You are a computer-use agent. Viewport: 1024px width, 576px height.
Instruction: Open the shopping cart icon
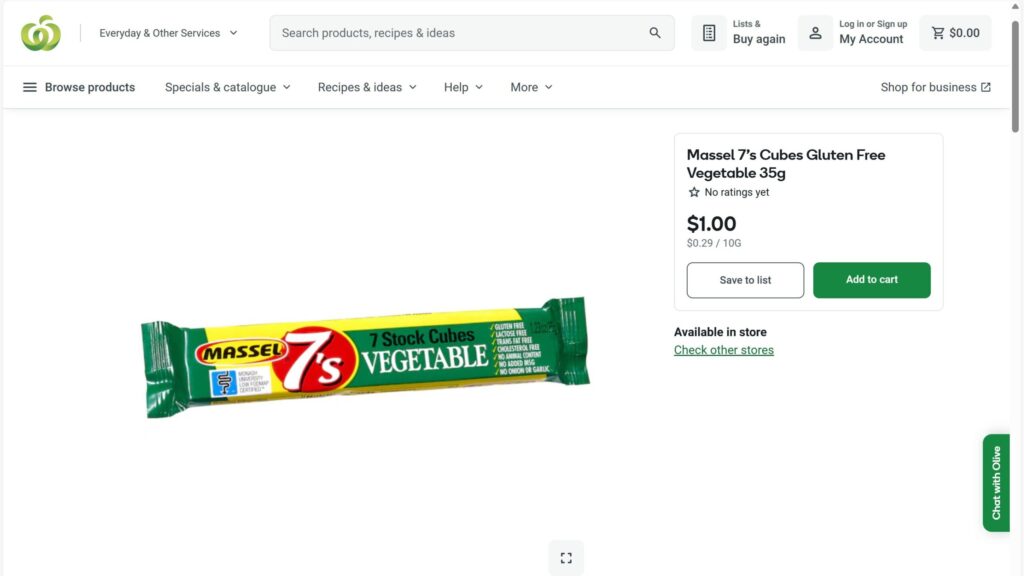point(938,33)
